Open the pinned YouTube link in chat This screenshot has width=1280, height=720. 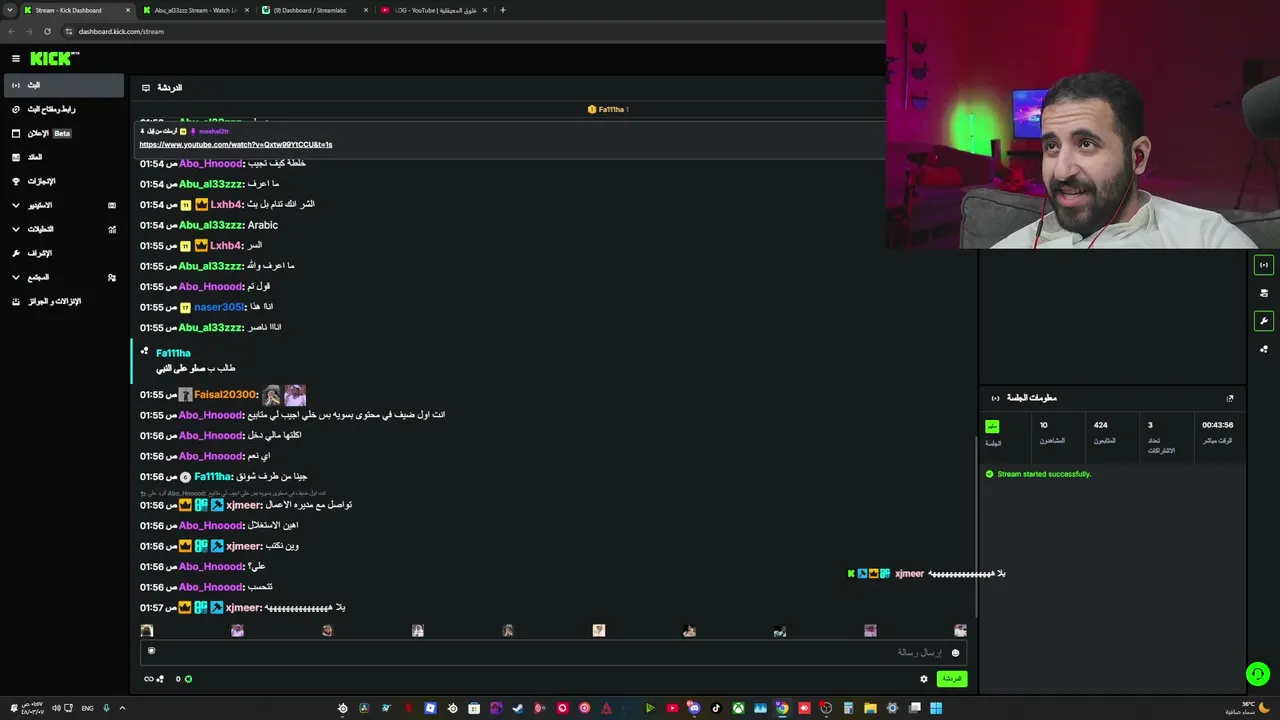(236, 144)
